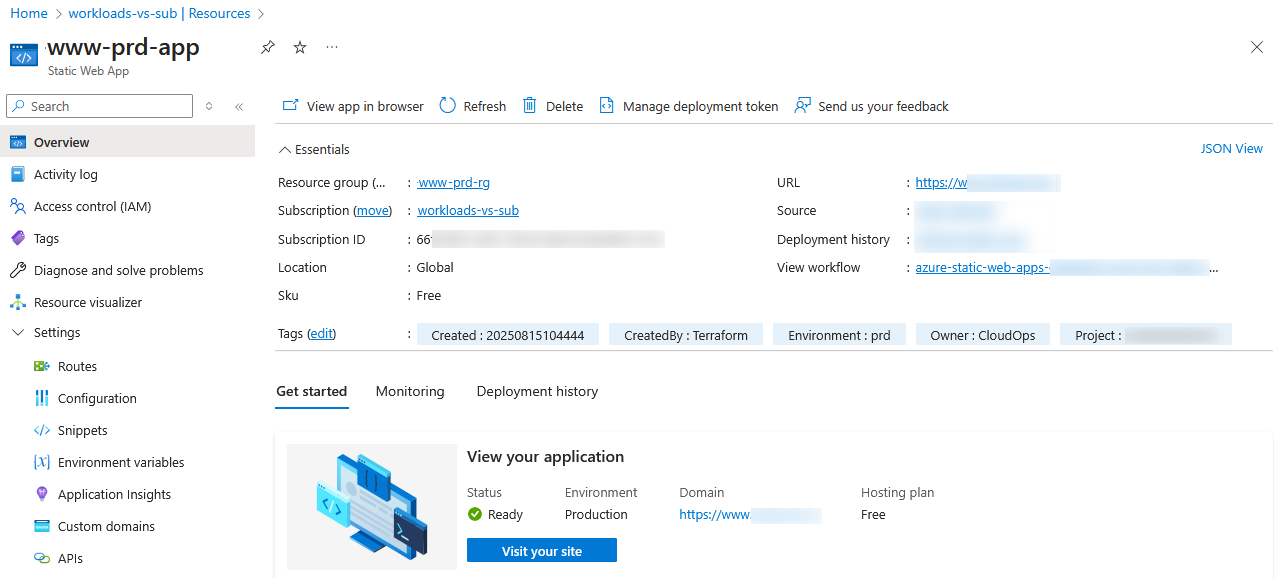The width and height of the screenshot is (1274, 578).
Task: View app in browser from toolbar
Action: pyautogui.click(x=352, y=106)
